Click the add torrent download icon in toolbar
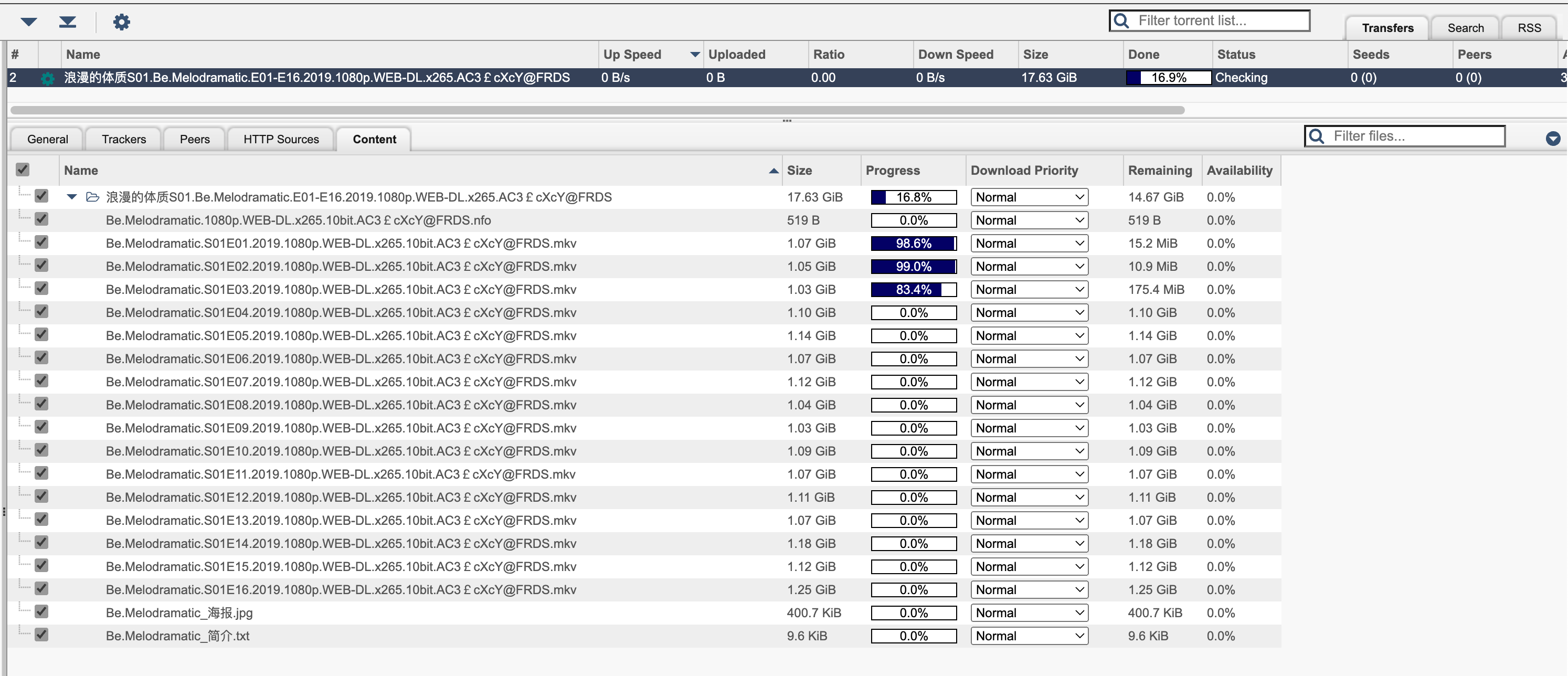The width and height of the screenshot is (1568, 676). pos(68,22)
